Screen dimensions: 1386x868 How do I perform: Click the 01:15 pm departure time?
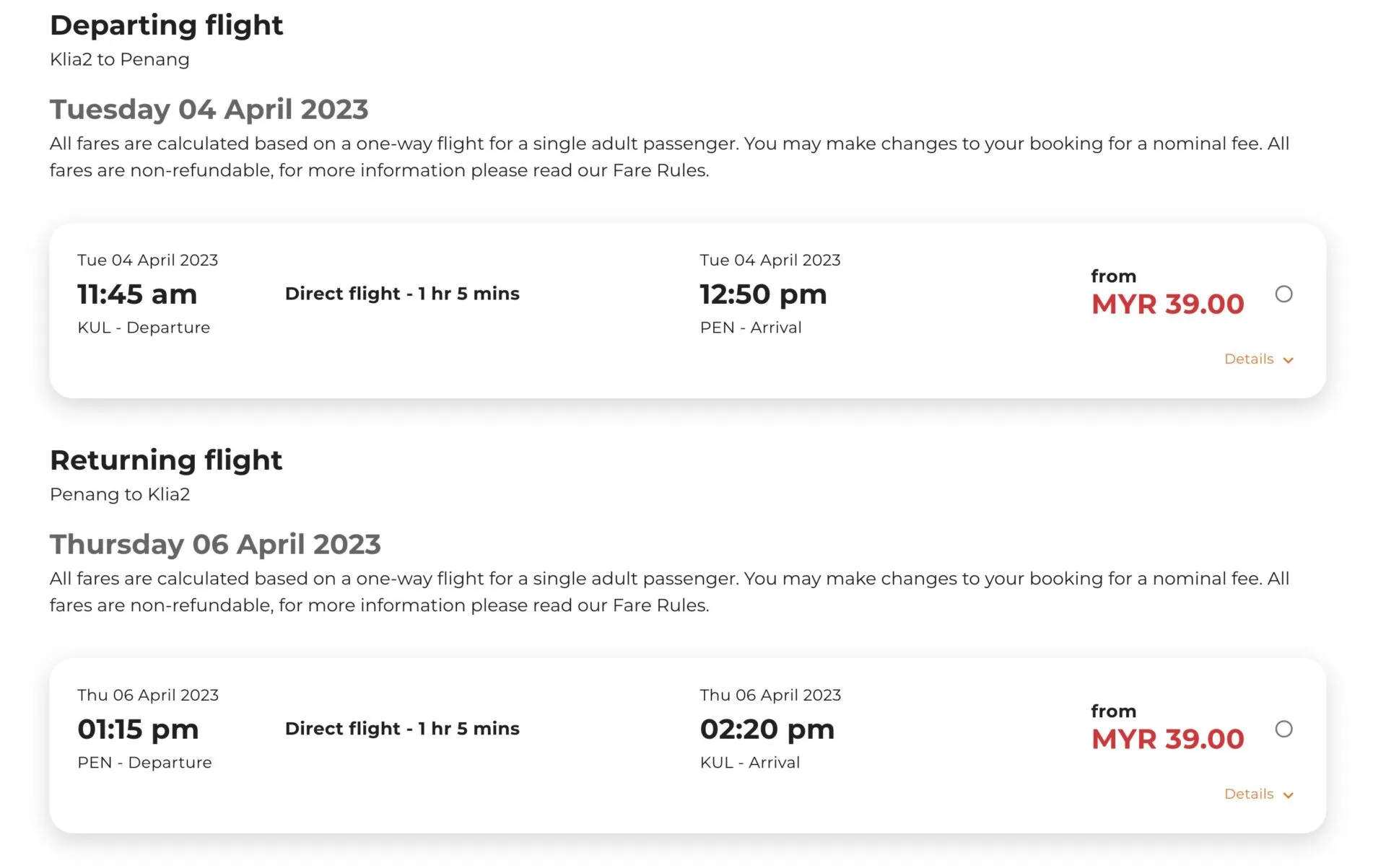coord(138,729)
